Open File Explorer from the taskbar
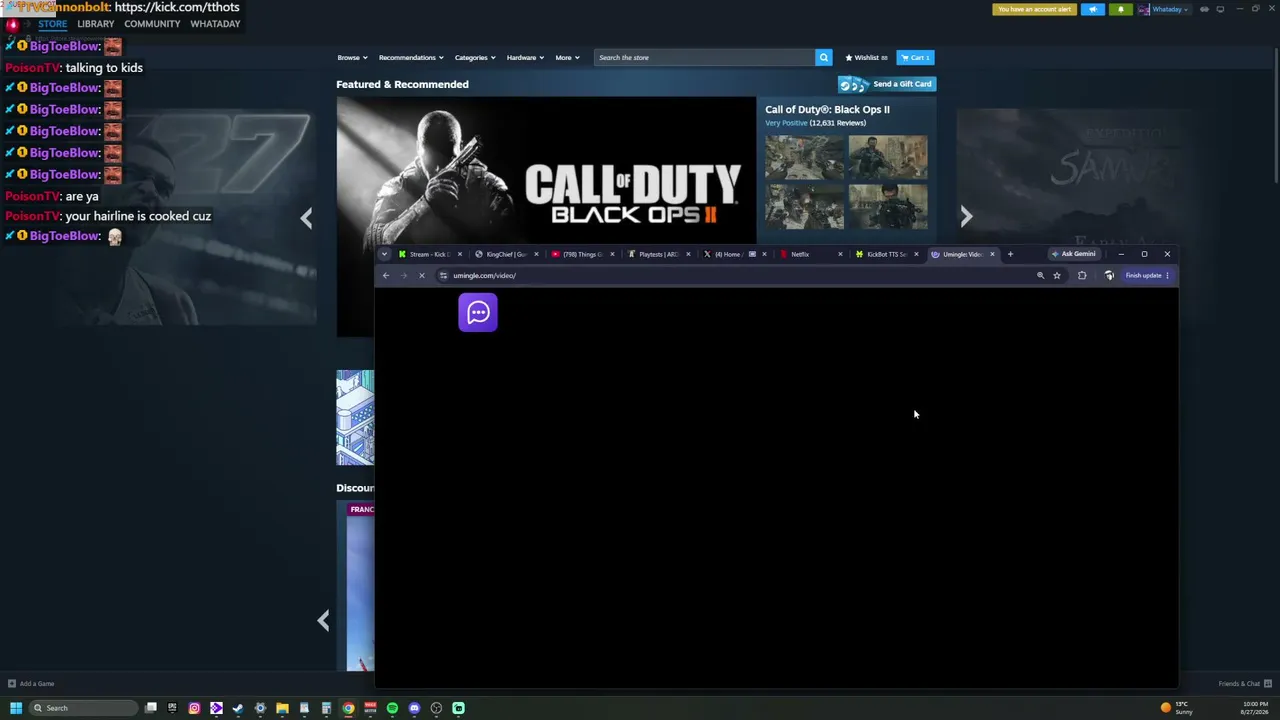1280x720 pixels. [x=282, y=708]
